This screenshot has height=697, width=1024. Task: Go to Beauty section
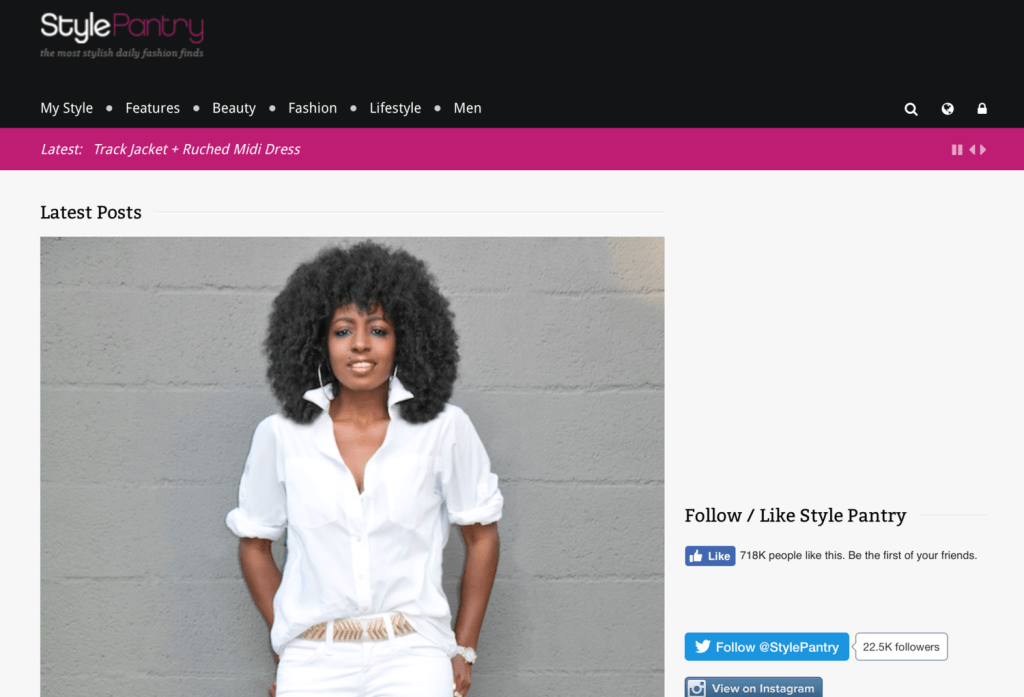tap(234, 108)
